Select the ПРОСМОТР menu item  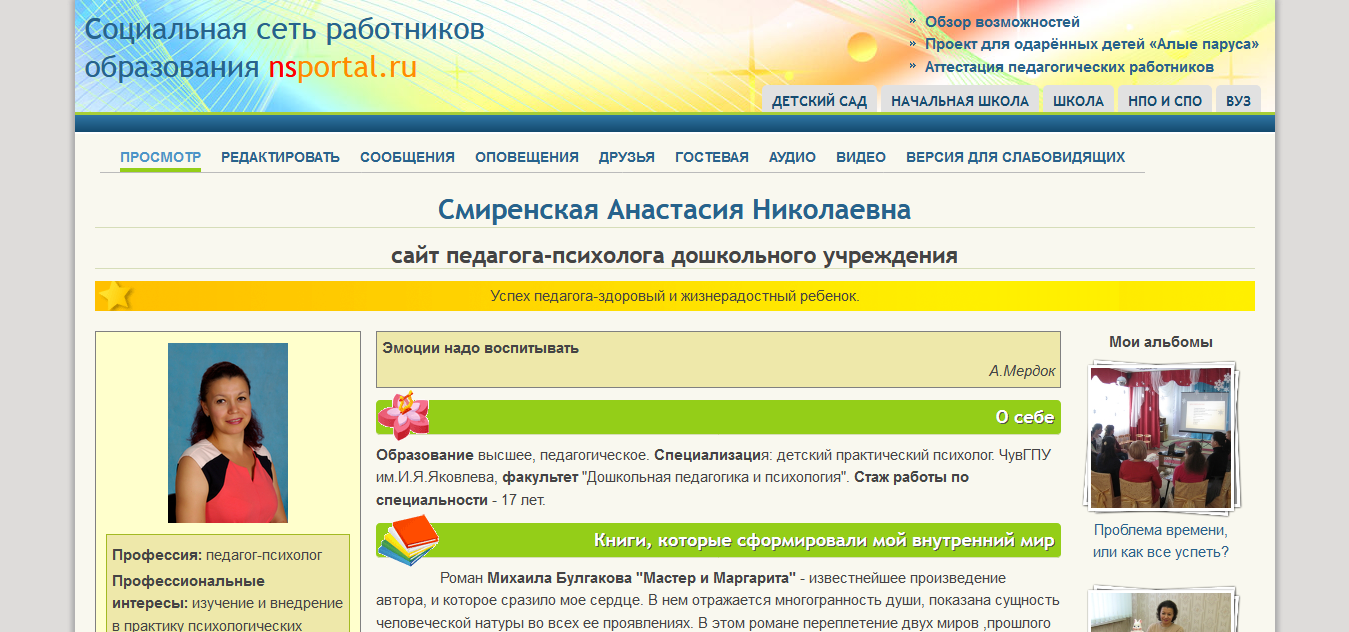pos(160,157)
